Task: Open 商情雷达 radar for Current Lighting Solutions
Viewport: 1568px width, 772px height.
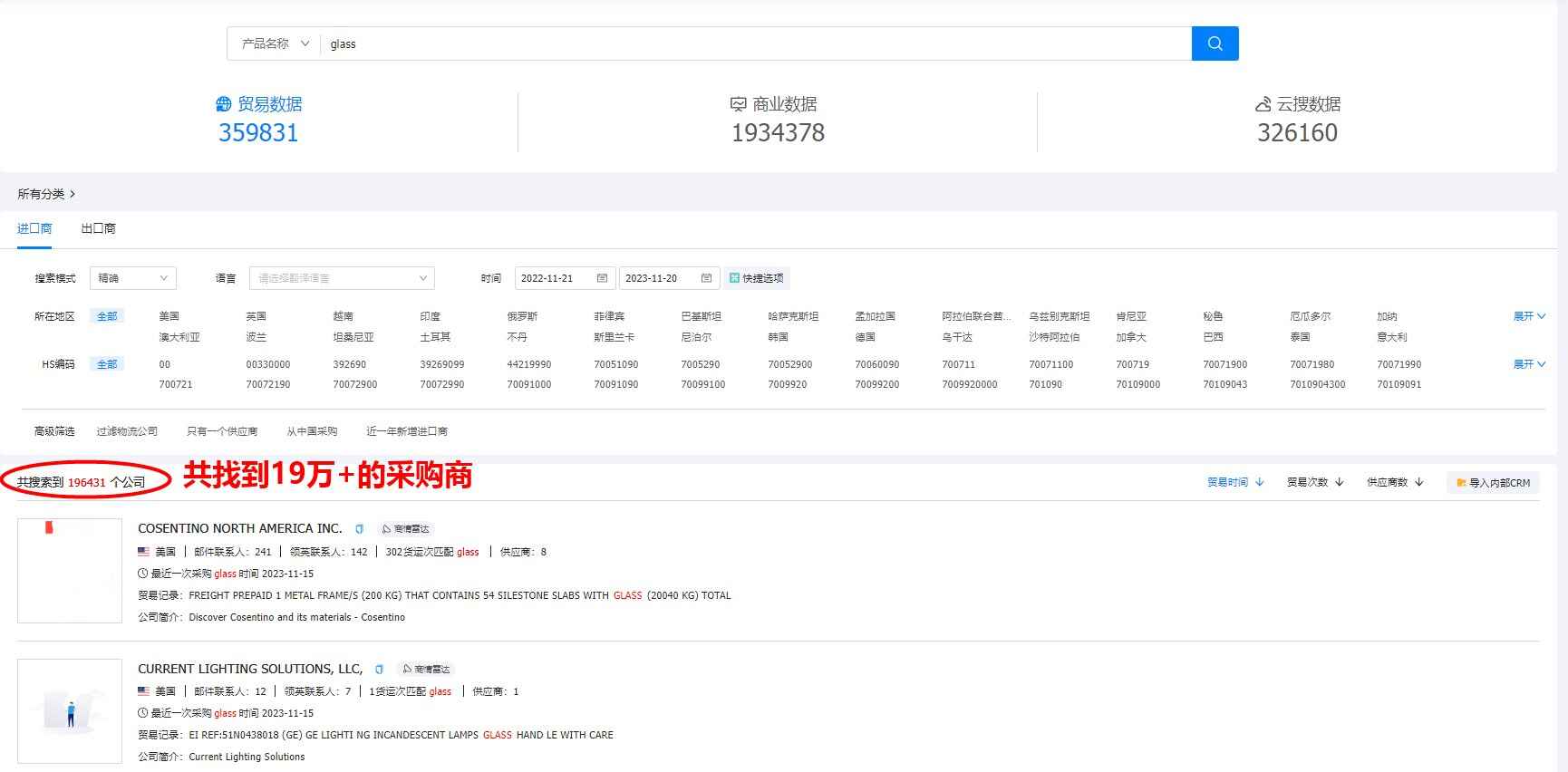Action: [426, 670]
